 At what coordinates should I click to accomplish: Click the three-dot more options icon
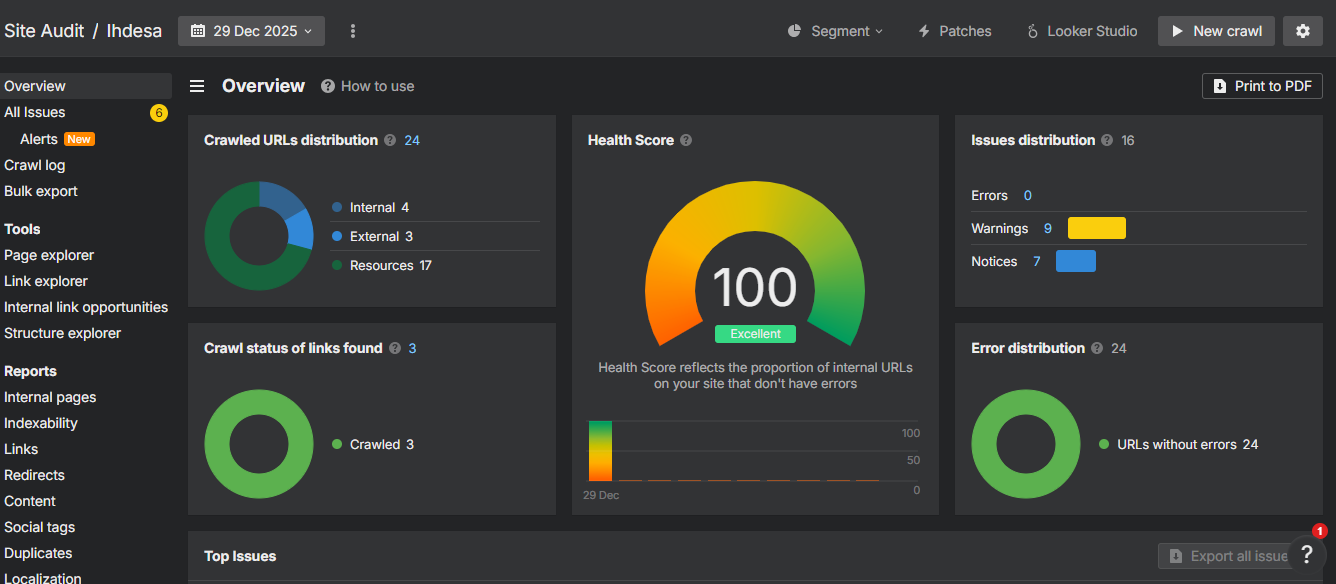[x=353, y=31]
